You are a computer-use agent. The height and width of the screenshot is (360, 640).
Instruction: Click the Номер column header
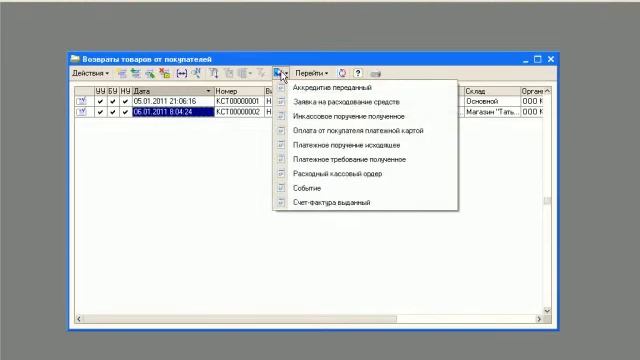tap(239, 91)
